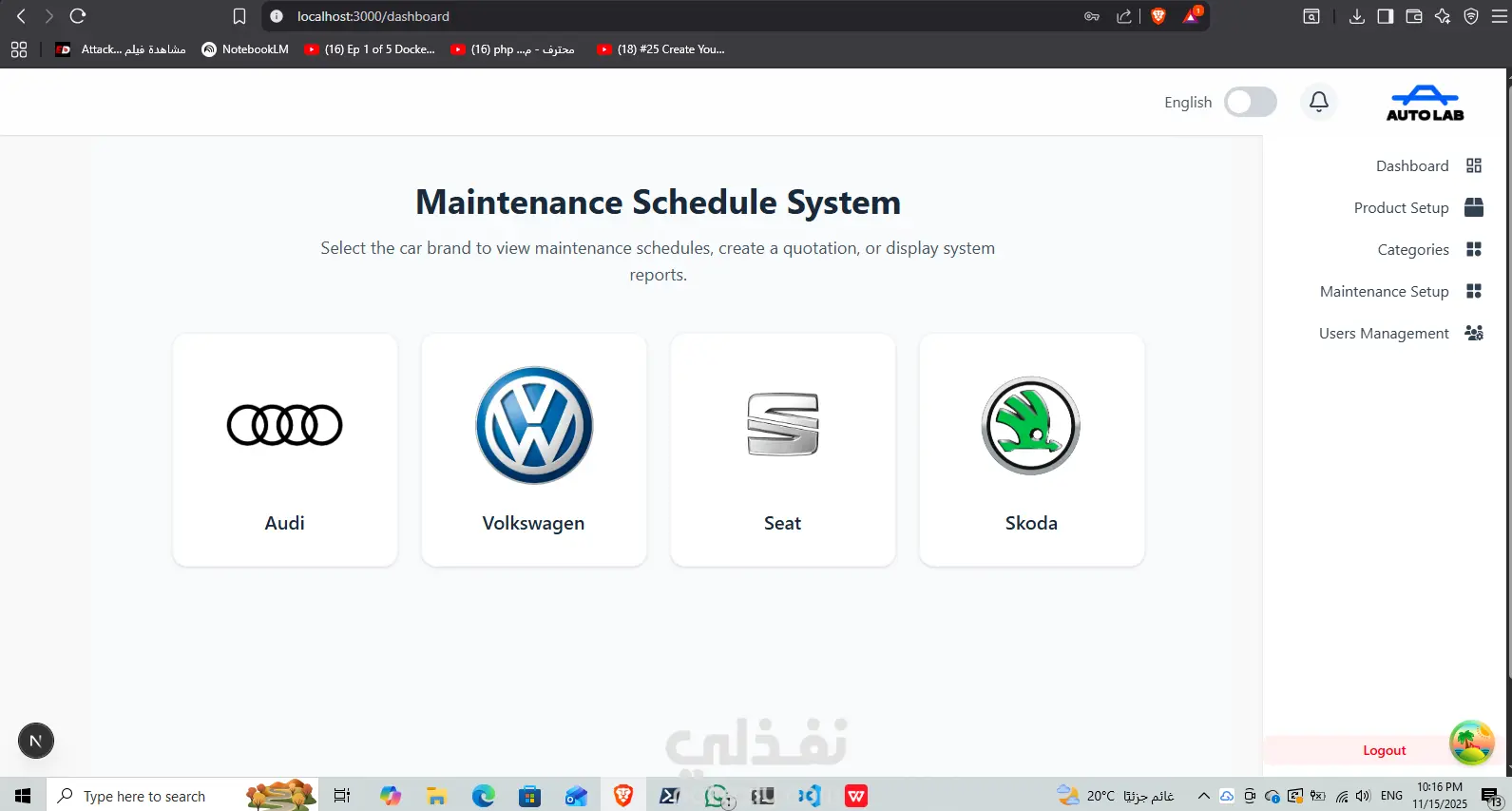
Task: Select the Audi brand card
Action: 285,450
